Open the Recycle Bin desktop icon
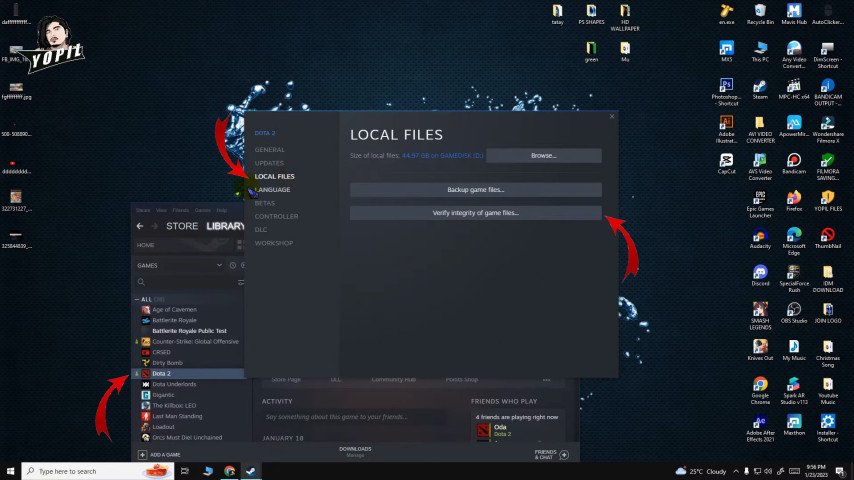This screenshot has height=480, width=854. 760,14
